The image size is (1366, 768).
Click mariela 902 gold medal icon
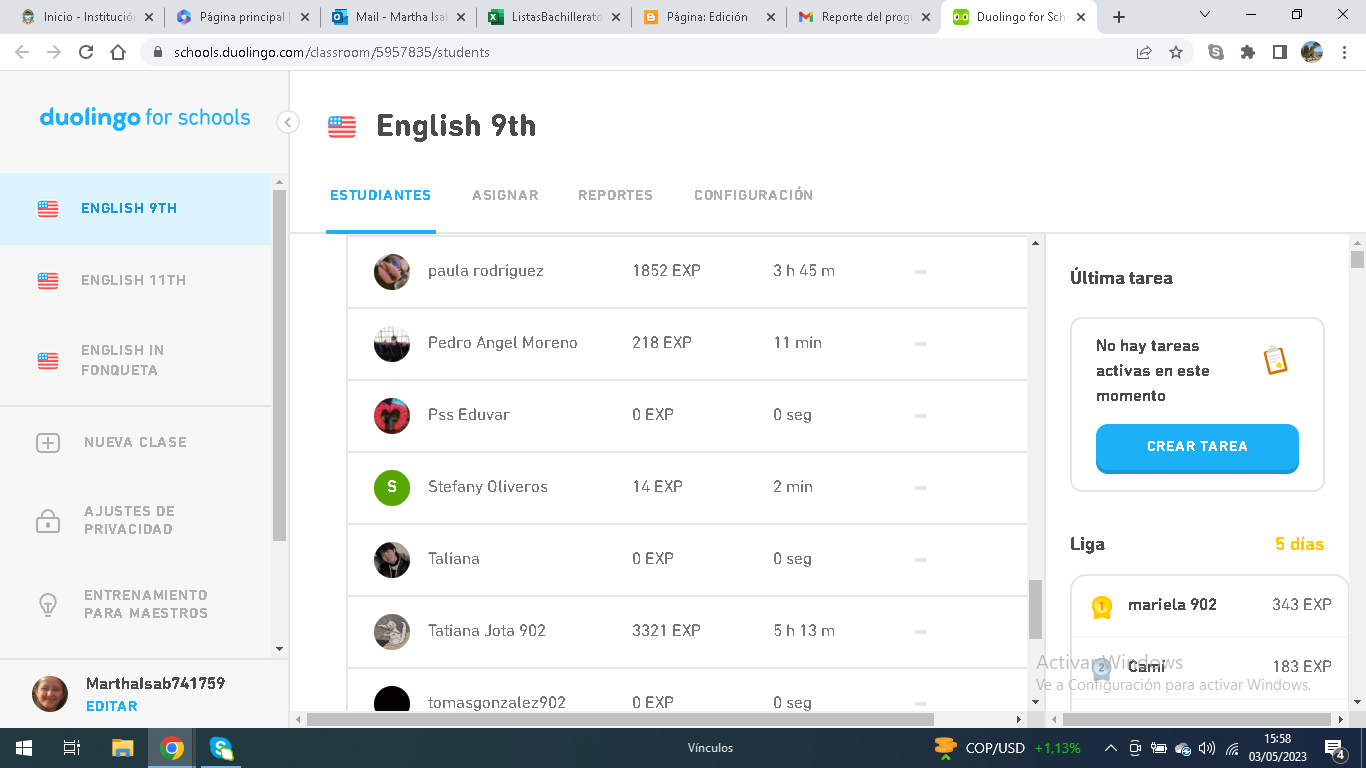tap(1101, 606)
